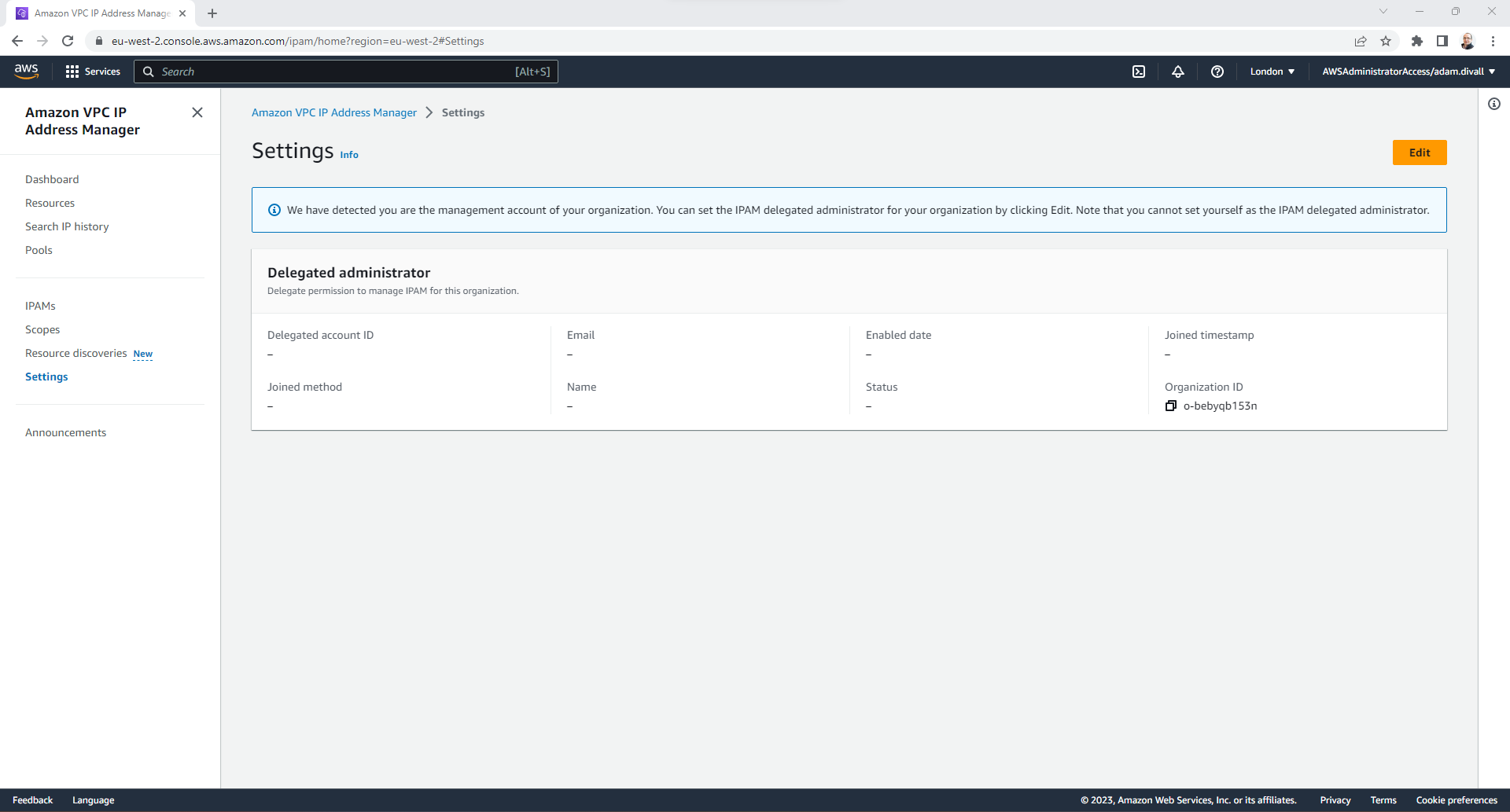Go forward in the browser
This screenshot has width=1510, height=812.
pyautogui.click(x=42, y=41)
